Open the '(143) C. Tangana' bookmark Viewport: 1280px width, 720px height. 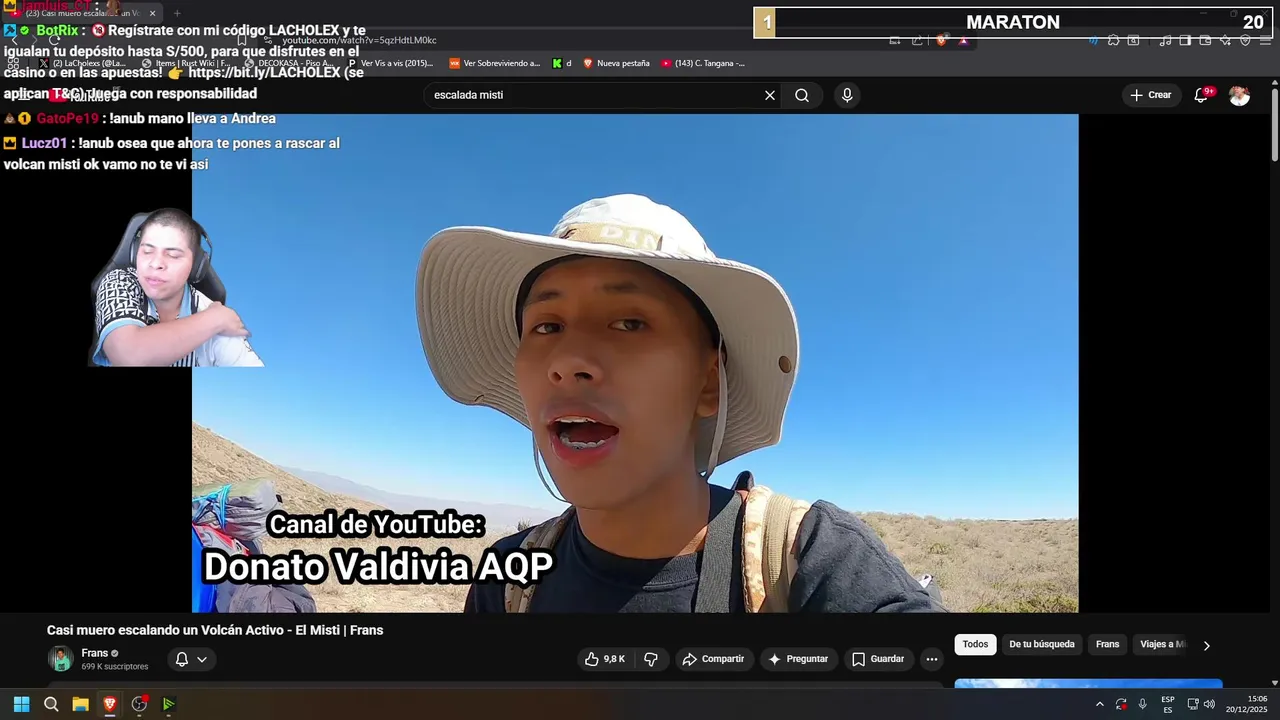click(702, 63)
